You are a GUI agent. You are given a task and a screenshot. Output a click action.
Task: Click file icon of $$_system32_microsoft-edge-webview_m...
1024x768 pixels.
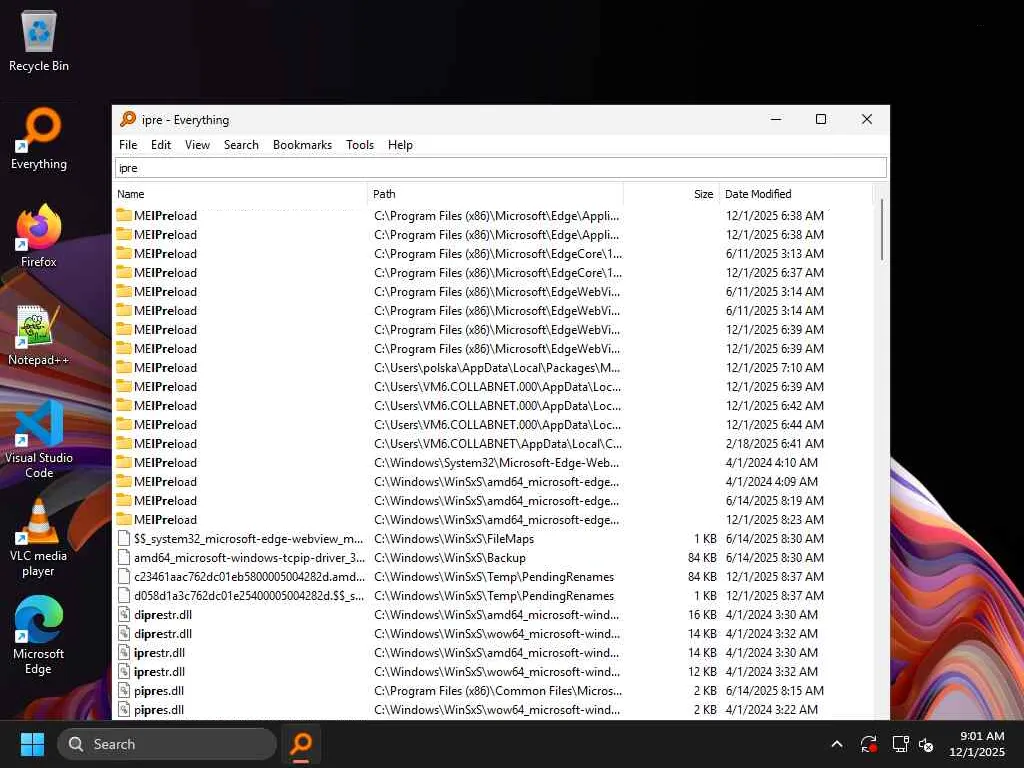[x=124, y=539]
